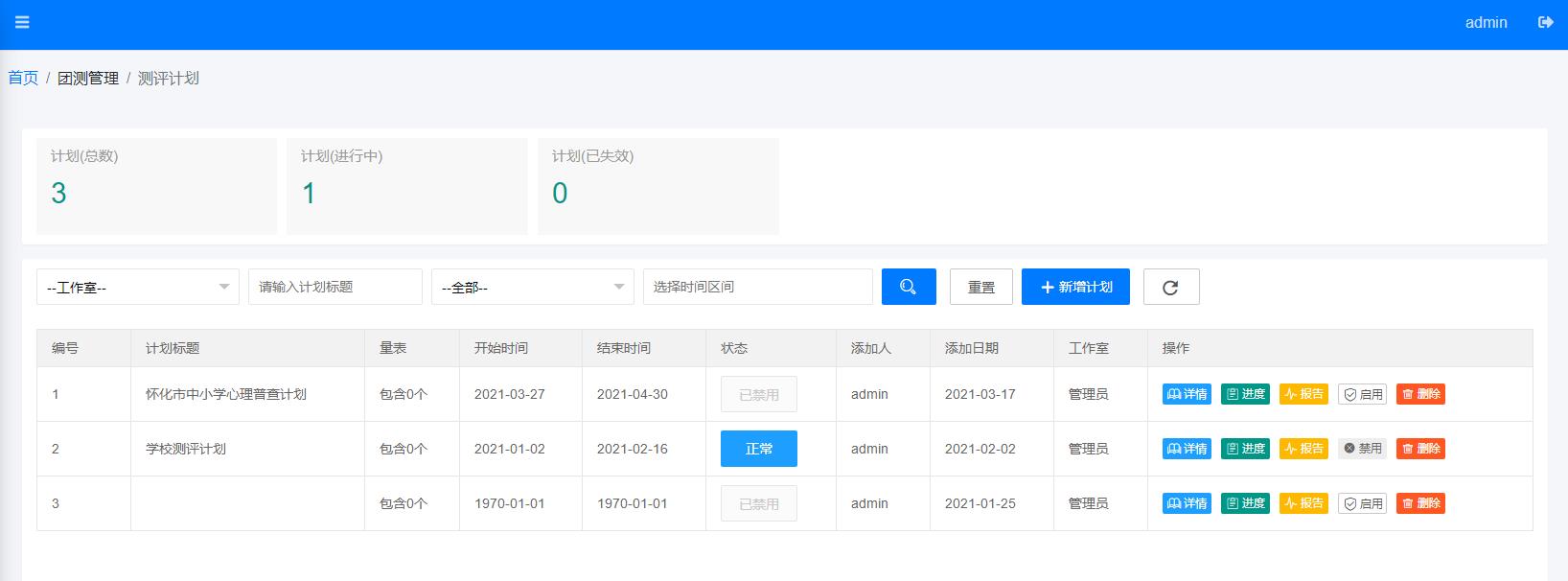Go to 首页 breadcrumb link
1568x581 pixels.
pos(23,78)
